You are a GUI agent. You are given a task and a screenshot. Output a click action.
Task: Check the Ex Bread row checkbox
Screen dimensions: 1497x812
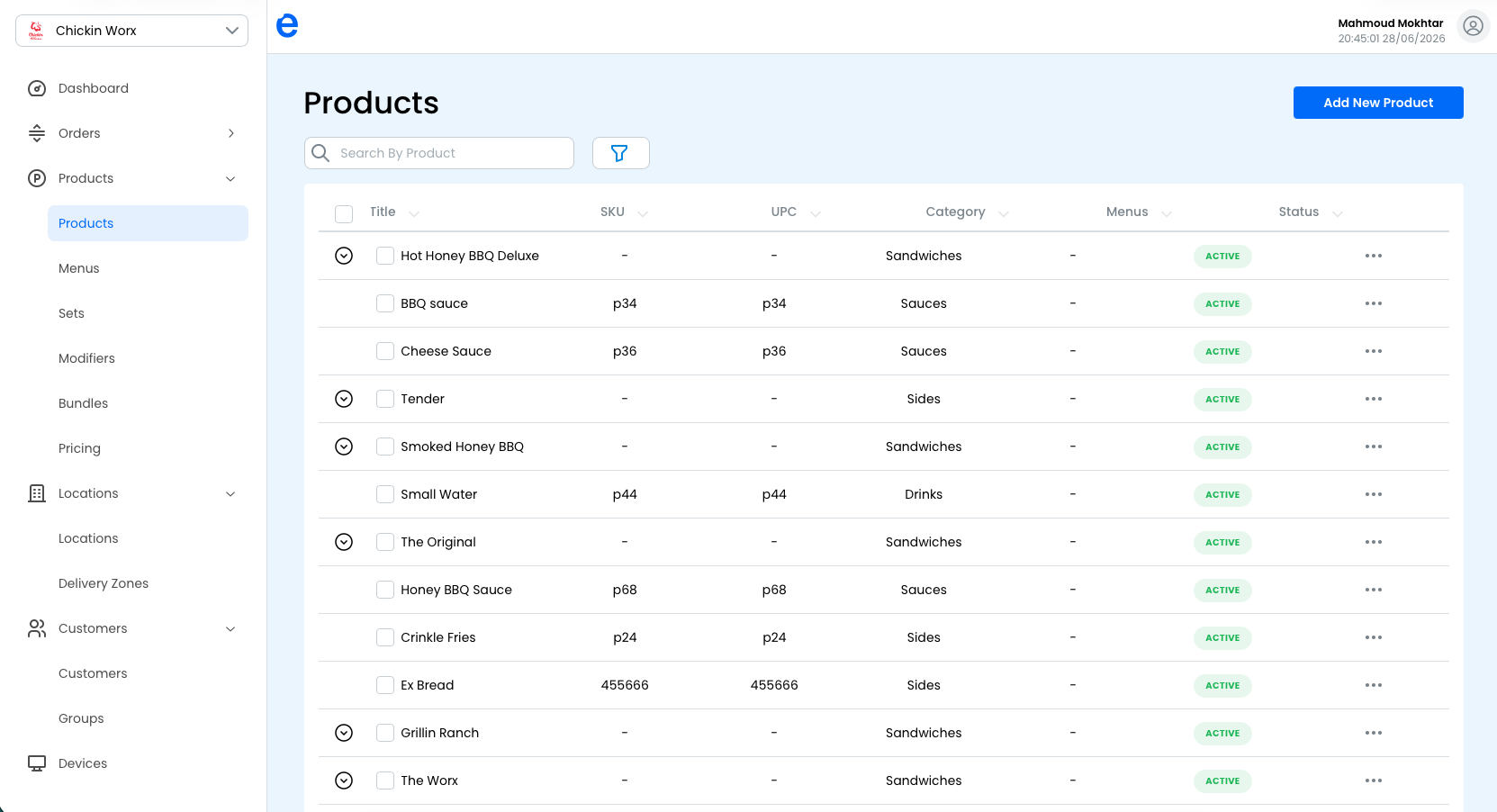point(385,685)
